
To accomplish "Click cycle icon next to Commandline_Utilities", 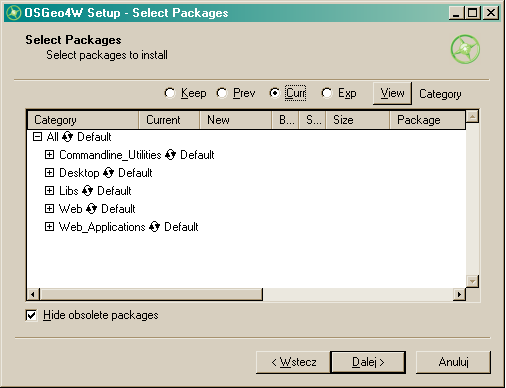I will pos(170,155).
